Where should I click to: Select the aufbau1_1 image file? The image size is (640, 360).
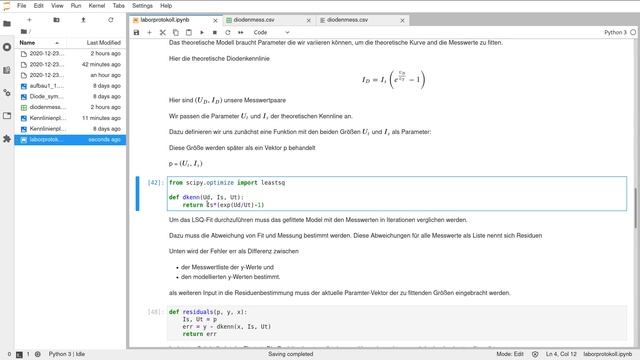coord(70,86)
